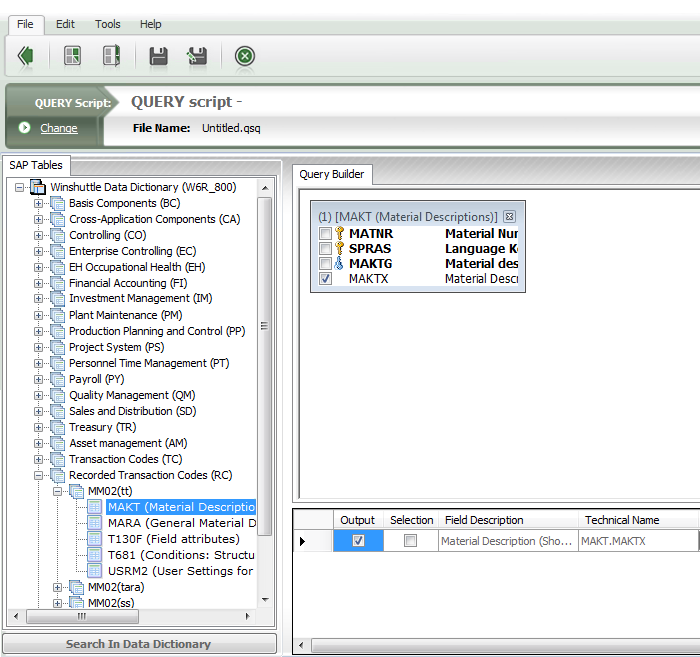
Task: Click the index icon beside MAKTG
Action: pyautogui.click(x=339, y=263)
